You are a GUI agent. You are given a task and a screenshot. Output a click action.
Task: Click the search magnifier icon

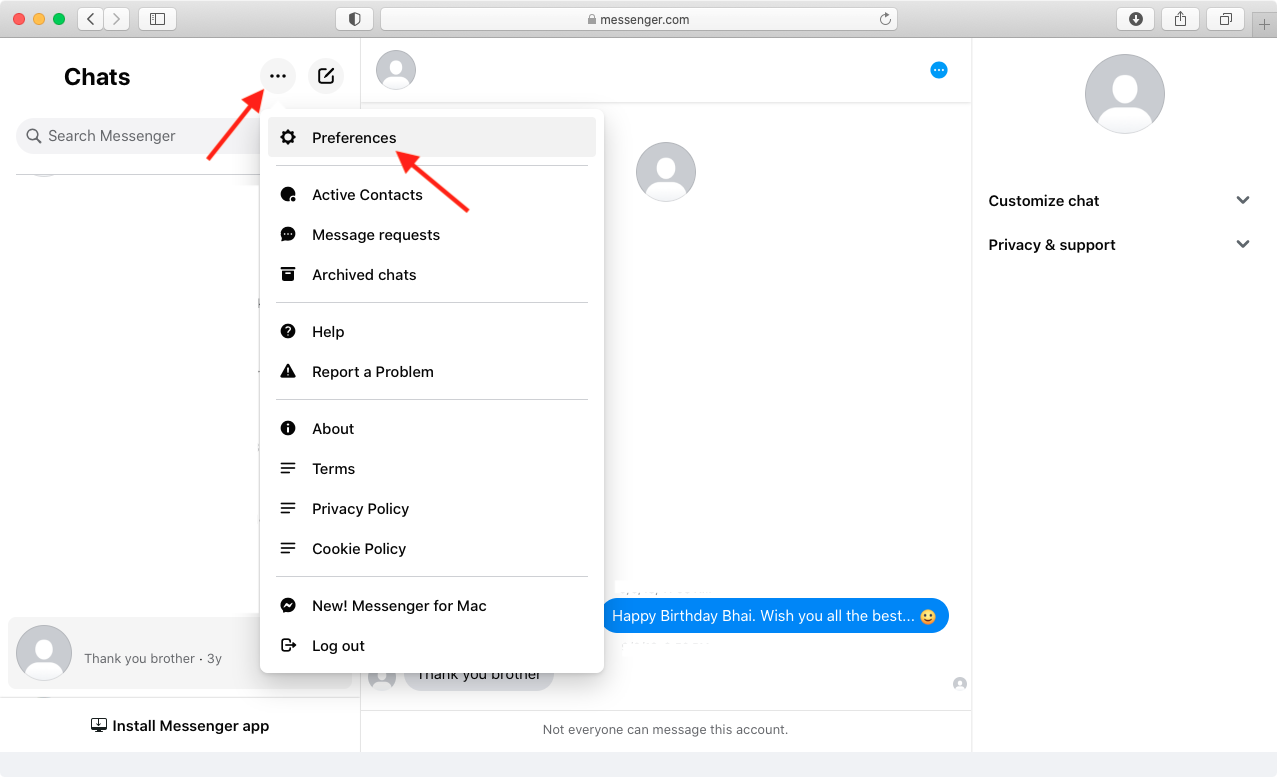(x=34, y=136)
